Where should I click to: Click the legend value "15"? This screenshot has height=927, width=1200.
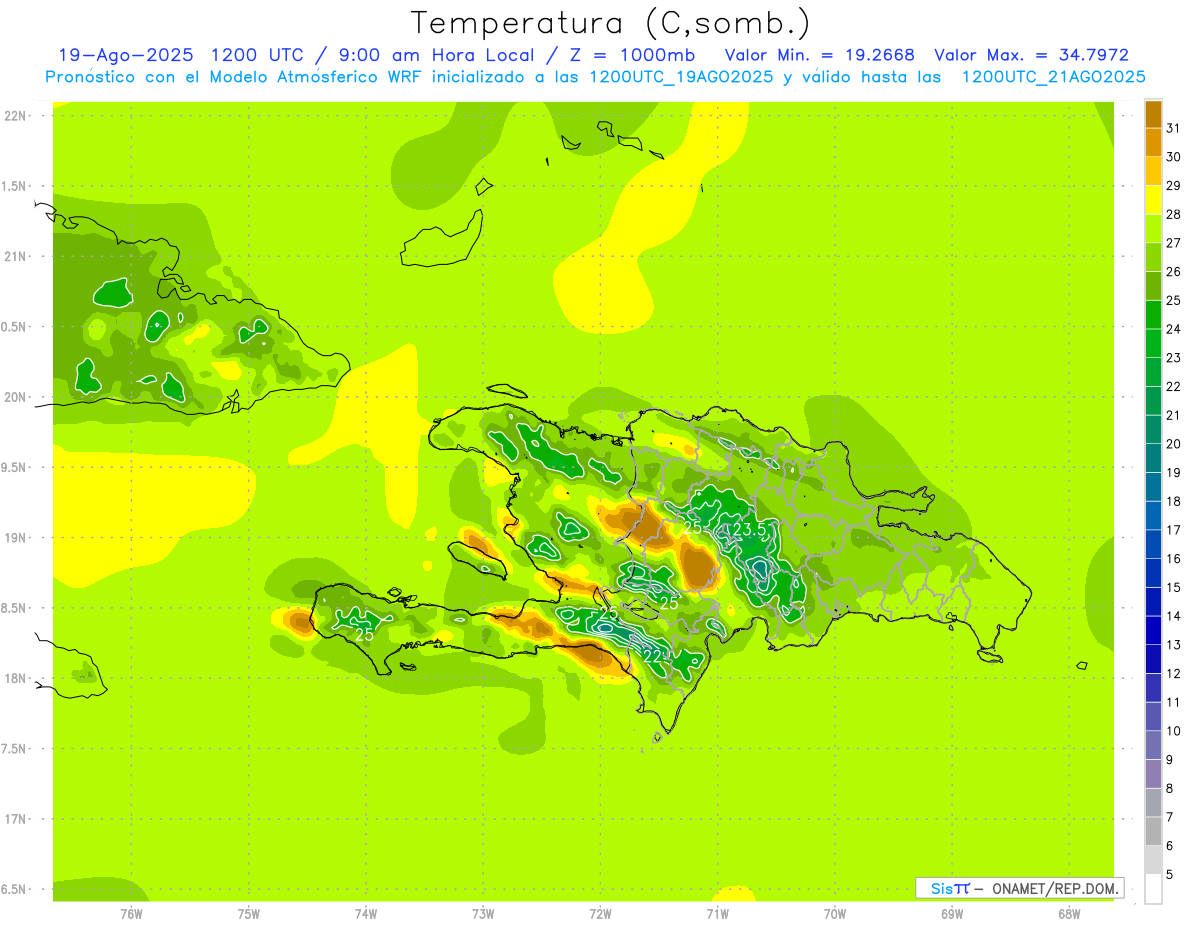click(1173, 587)
